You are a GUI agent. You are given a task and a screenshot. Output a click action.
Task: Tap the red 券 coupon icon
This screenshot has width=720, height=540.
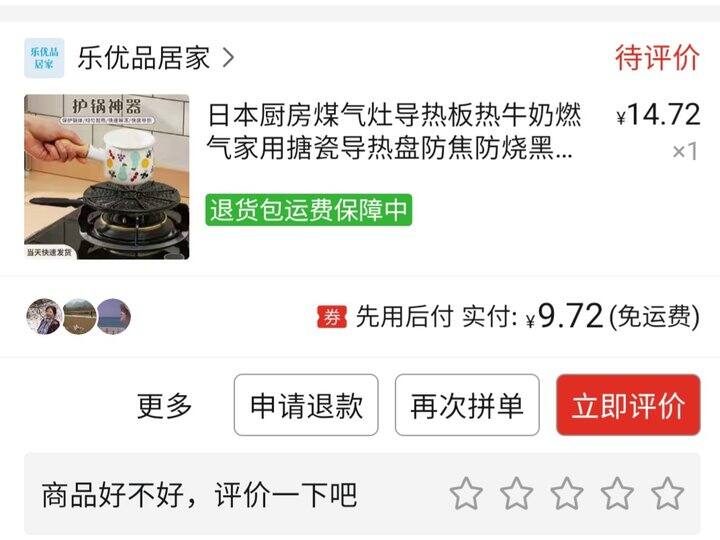(x=332, y=317)
